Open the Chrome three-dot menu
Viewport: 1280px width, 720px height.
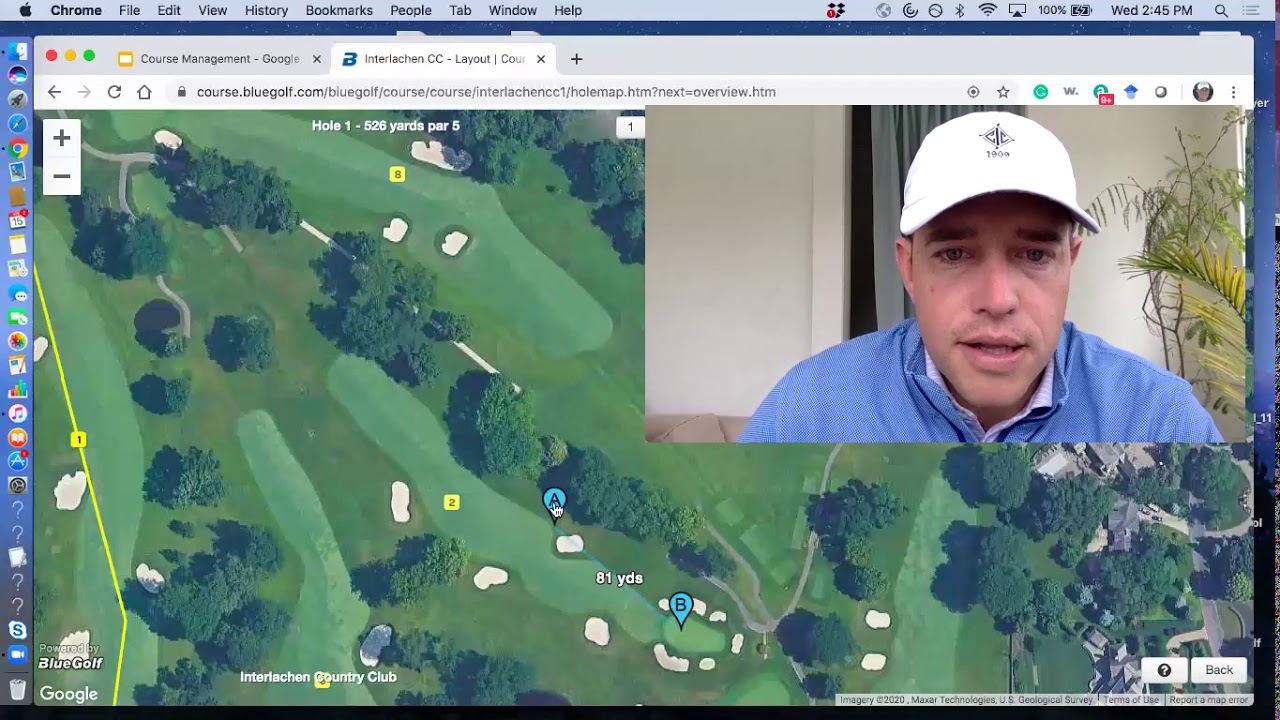pos(1233,92)
